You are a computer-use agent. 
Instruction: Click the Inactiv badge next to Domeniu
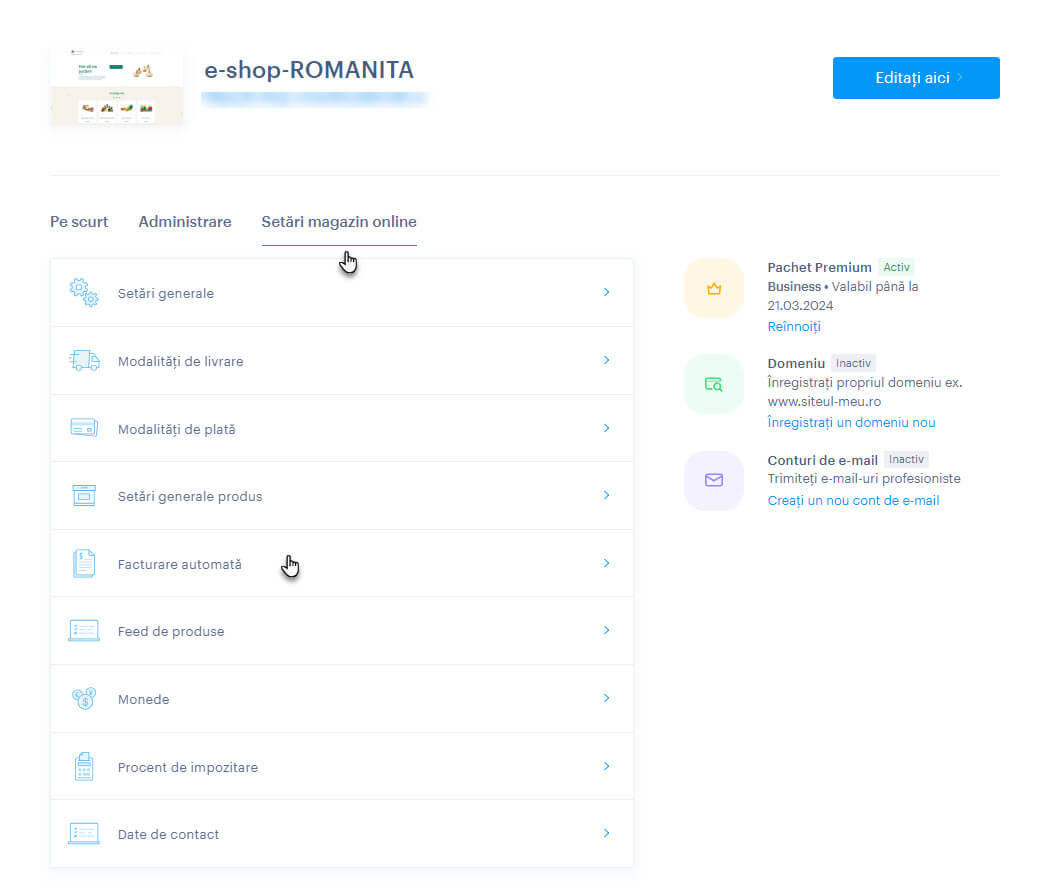tap(853, 363)
